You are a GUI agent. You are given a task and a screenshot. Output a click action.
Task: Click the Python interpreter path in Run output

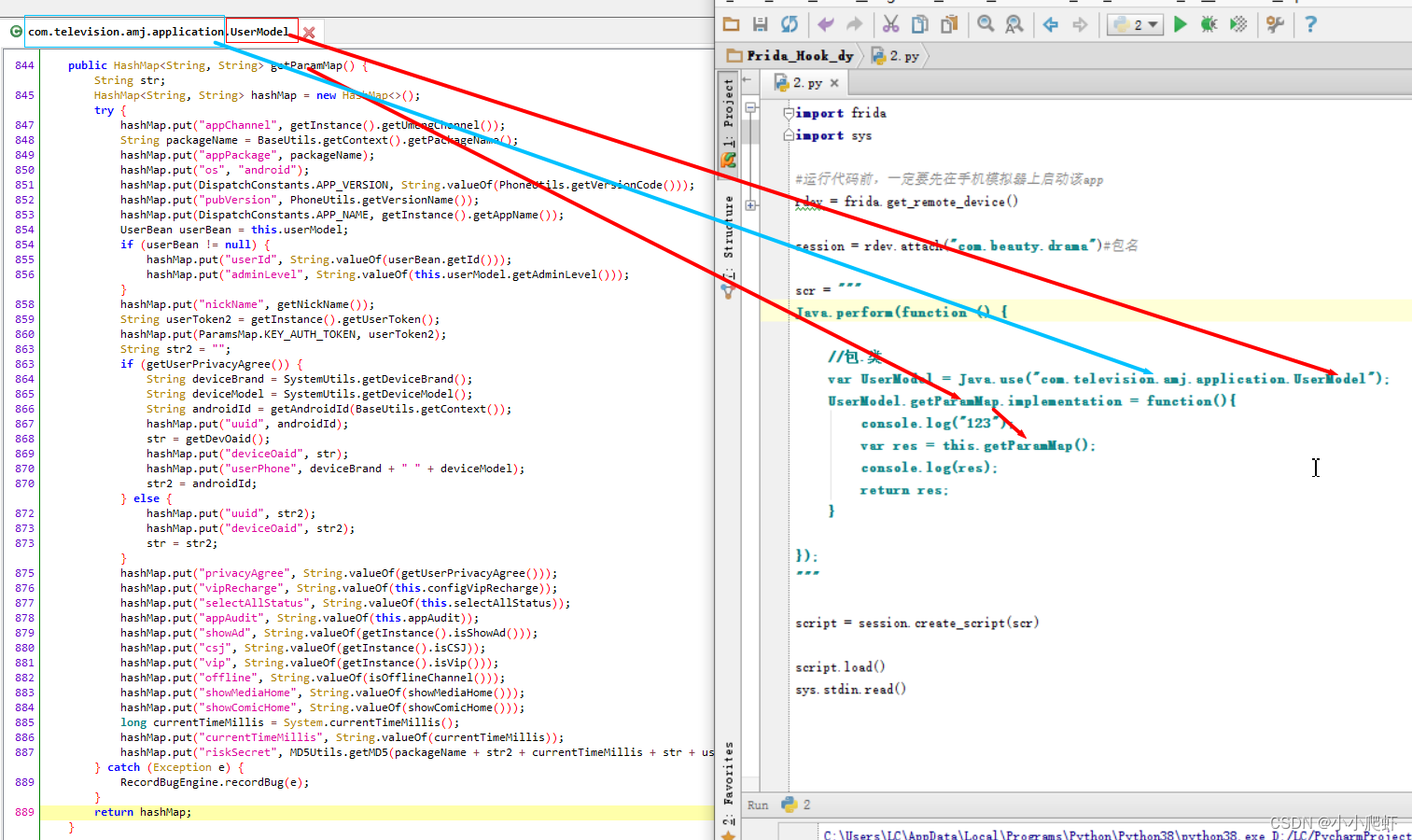(1043, 835)
